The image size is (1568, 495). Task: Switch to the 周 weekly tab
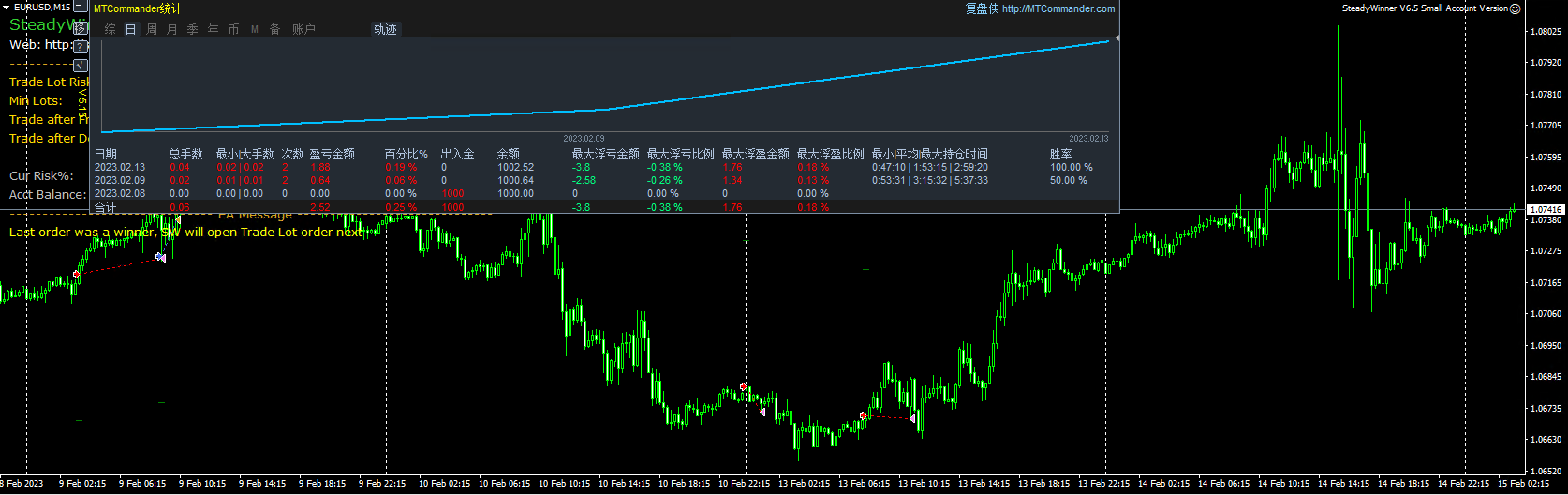pyautogui.click(x=152, y=29)
